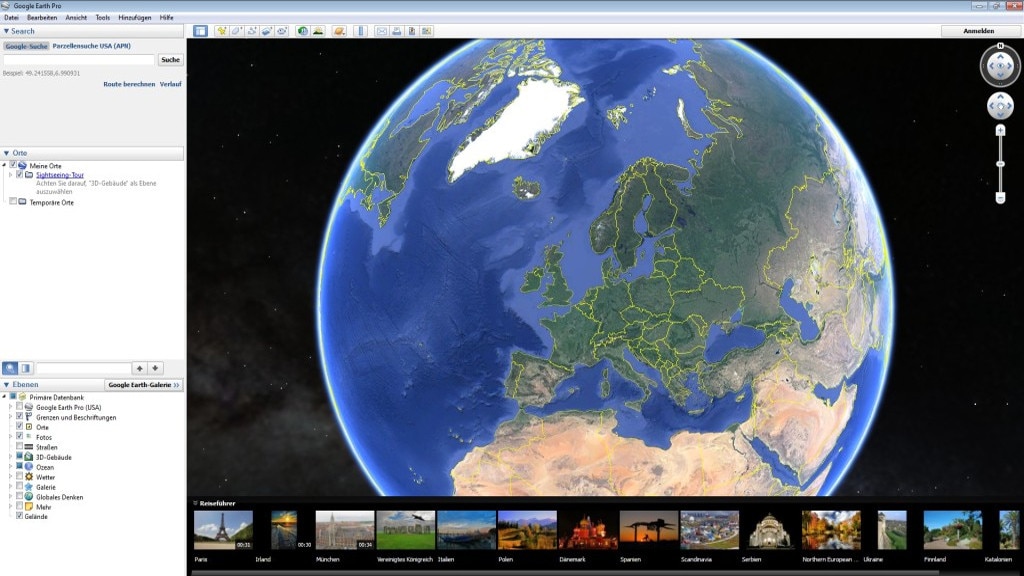Click the Wetter sun layer icon
This screenshot has width=1024, height=576.
[29, 477]
